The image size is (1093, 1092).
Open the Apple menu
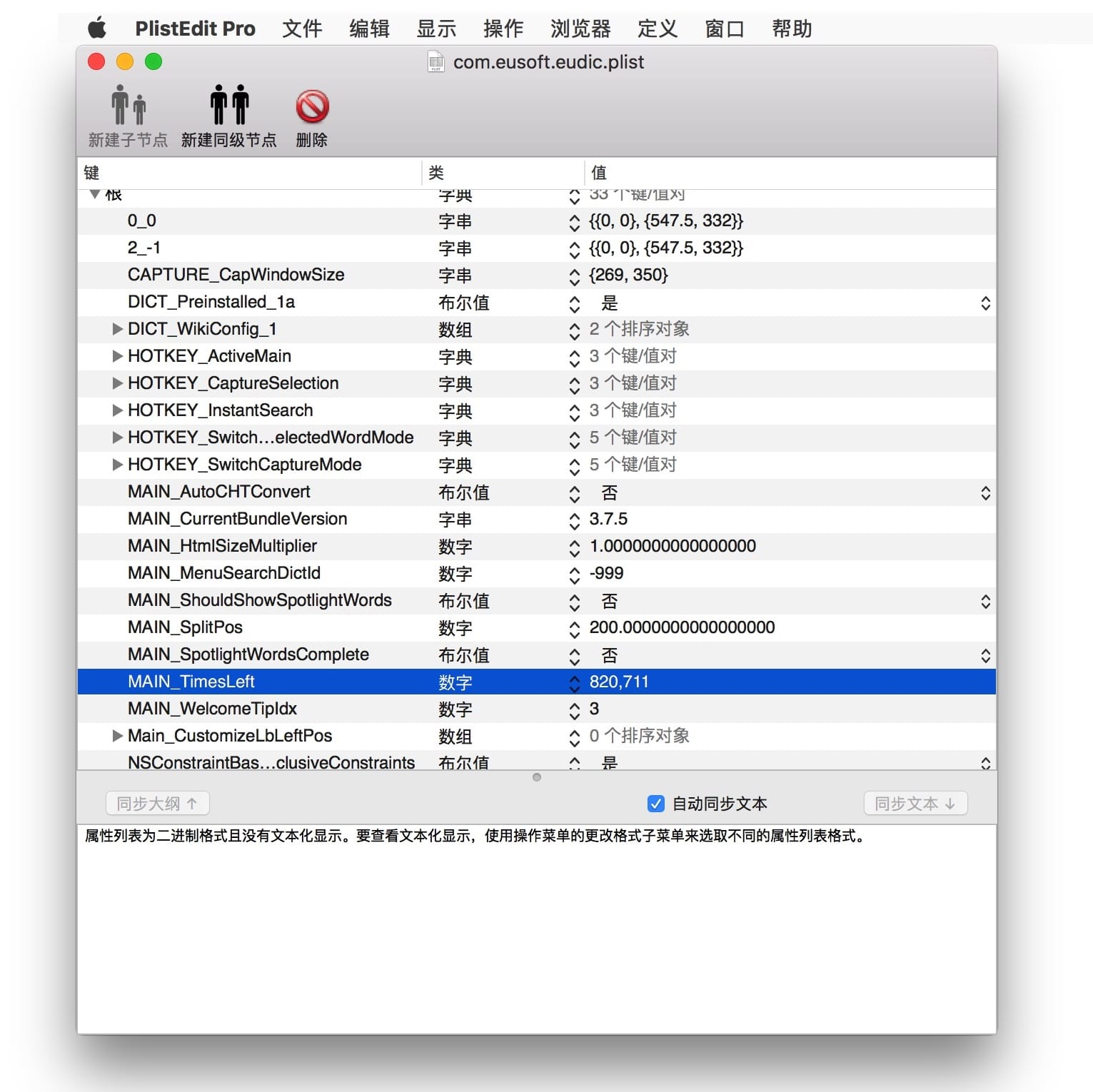click(x=97, y=29)
